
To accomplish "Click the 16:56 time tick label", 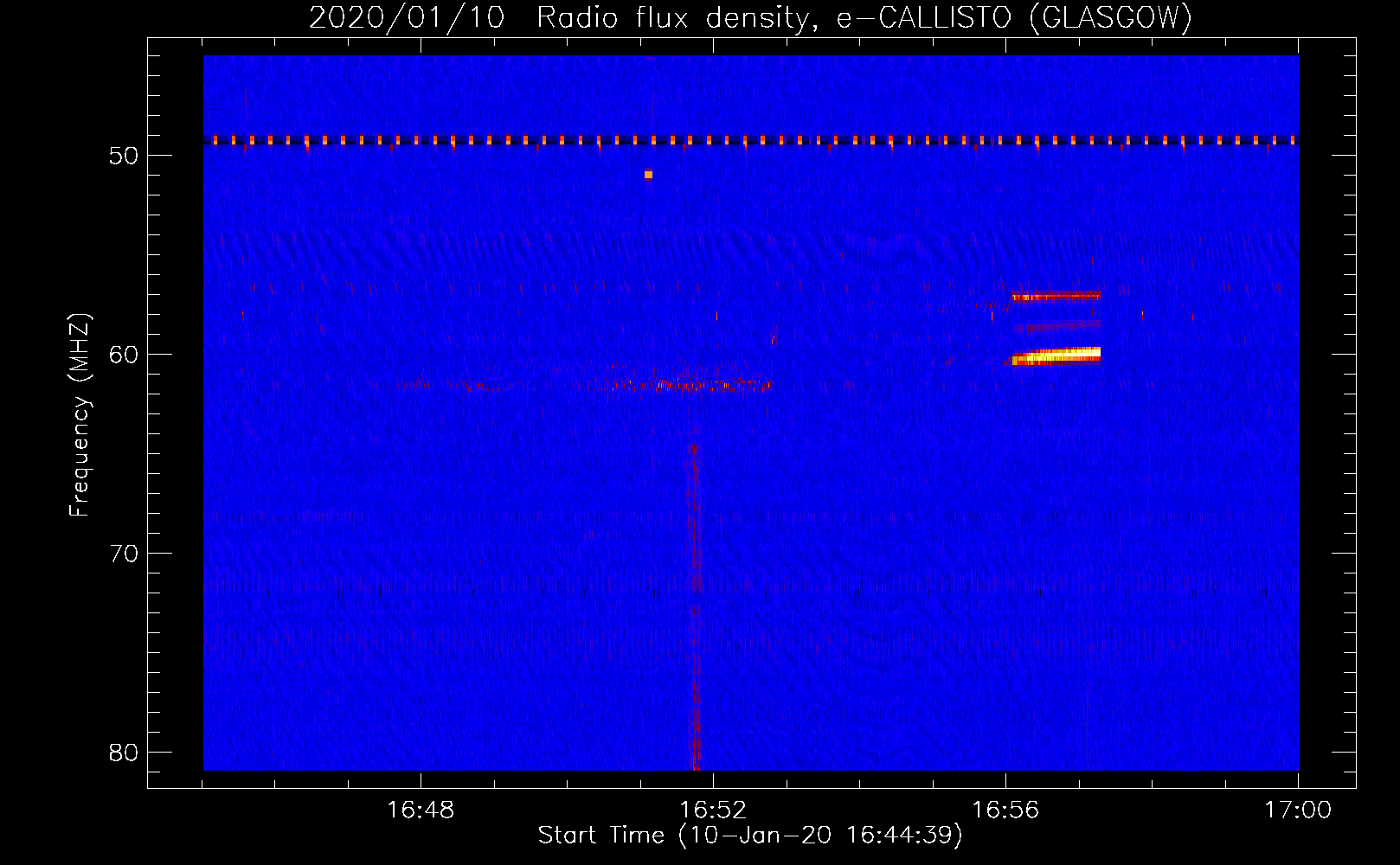I will (1005, 811).
